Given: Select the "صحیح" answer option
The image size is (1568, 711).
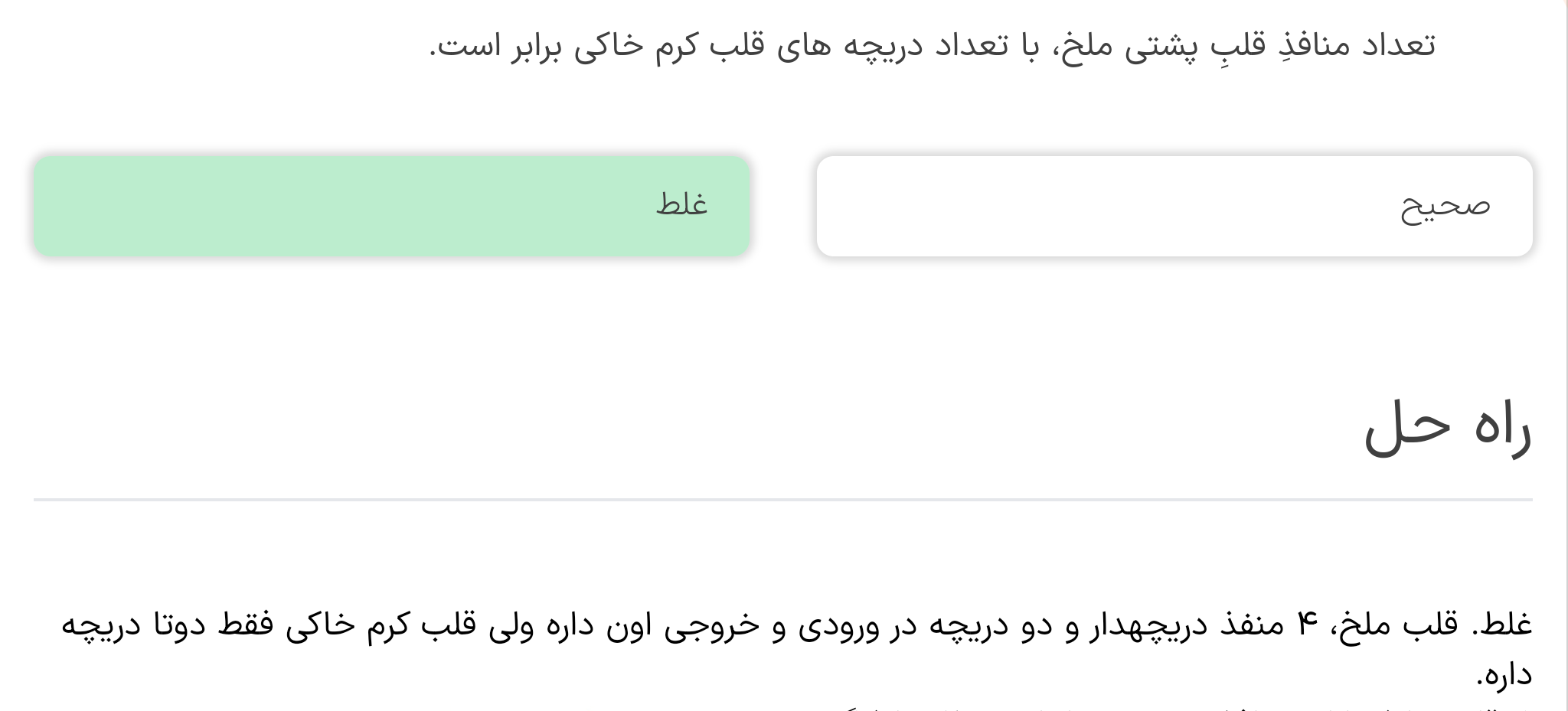Looking at the screenshot, I should coord(1174,206).
